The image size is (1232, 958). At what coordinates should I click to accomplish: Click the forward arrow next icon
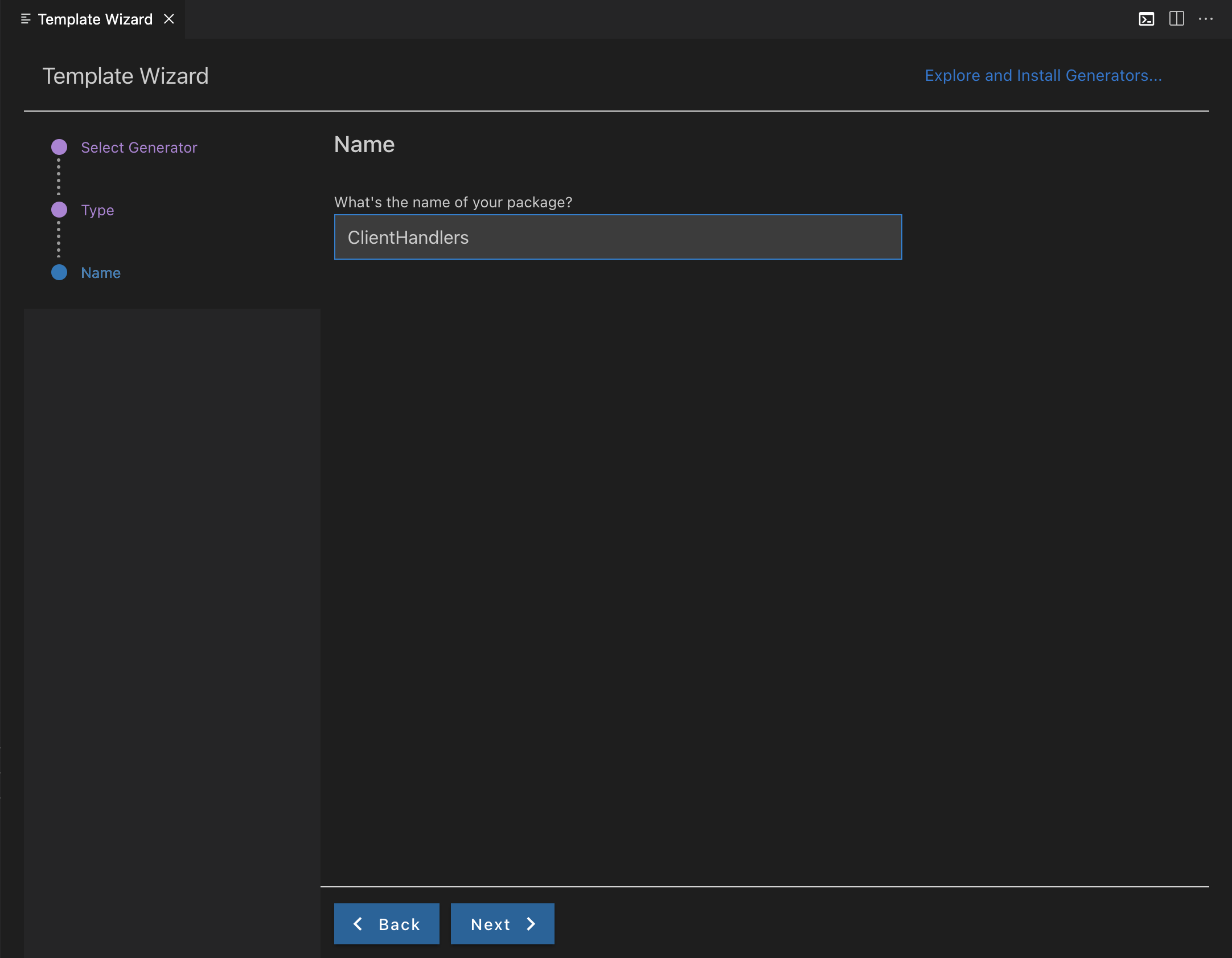[533, 924]
